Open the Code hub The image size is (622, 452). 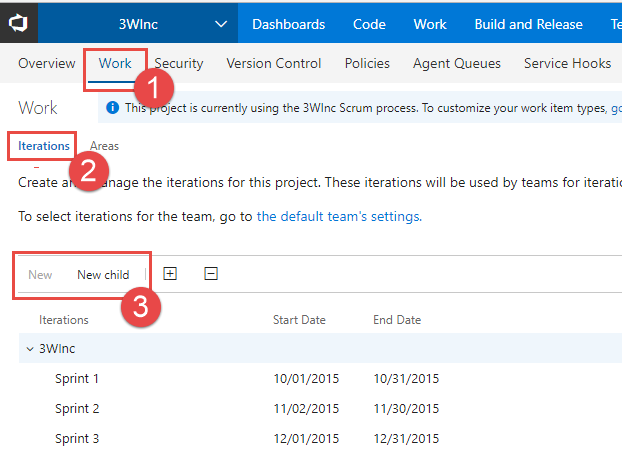(369, 24)
